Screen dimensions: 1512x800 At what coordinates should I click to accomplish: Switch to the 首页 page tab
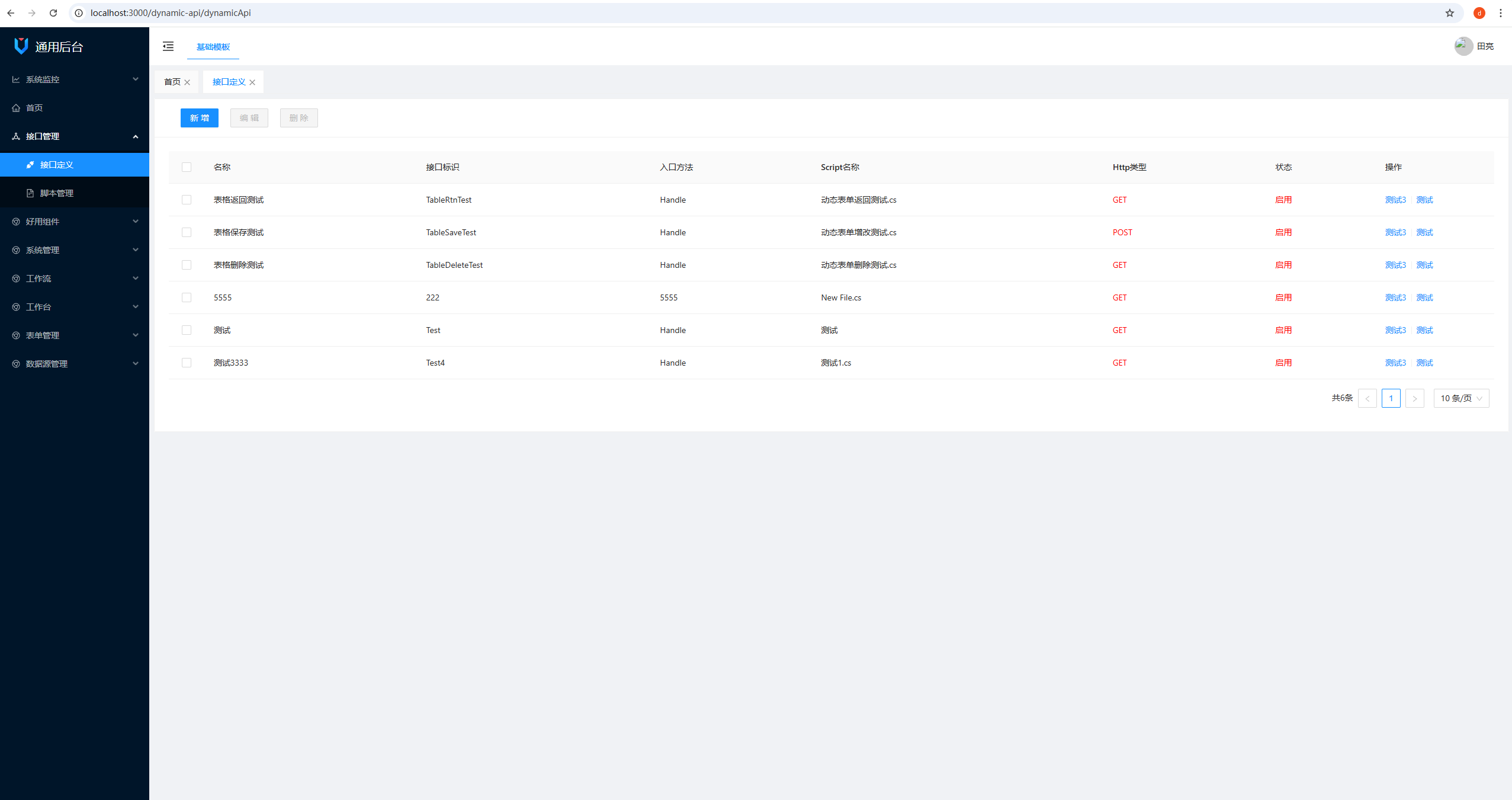[172, 82]
